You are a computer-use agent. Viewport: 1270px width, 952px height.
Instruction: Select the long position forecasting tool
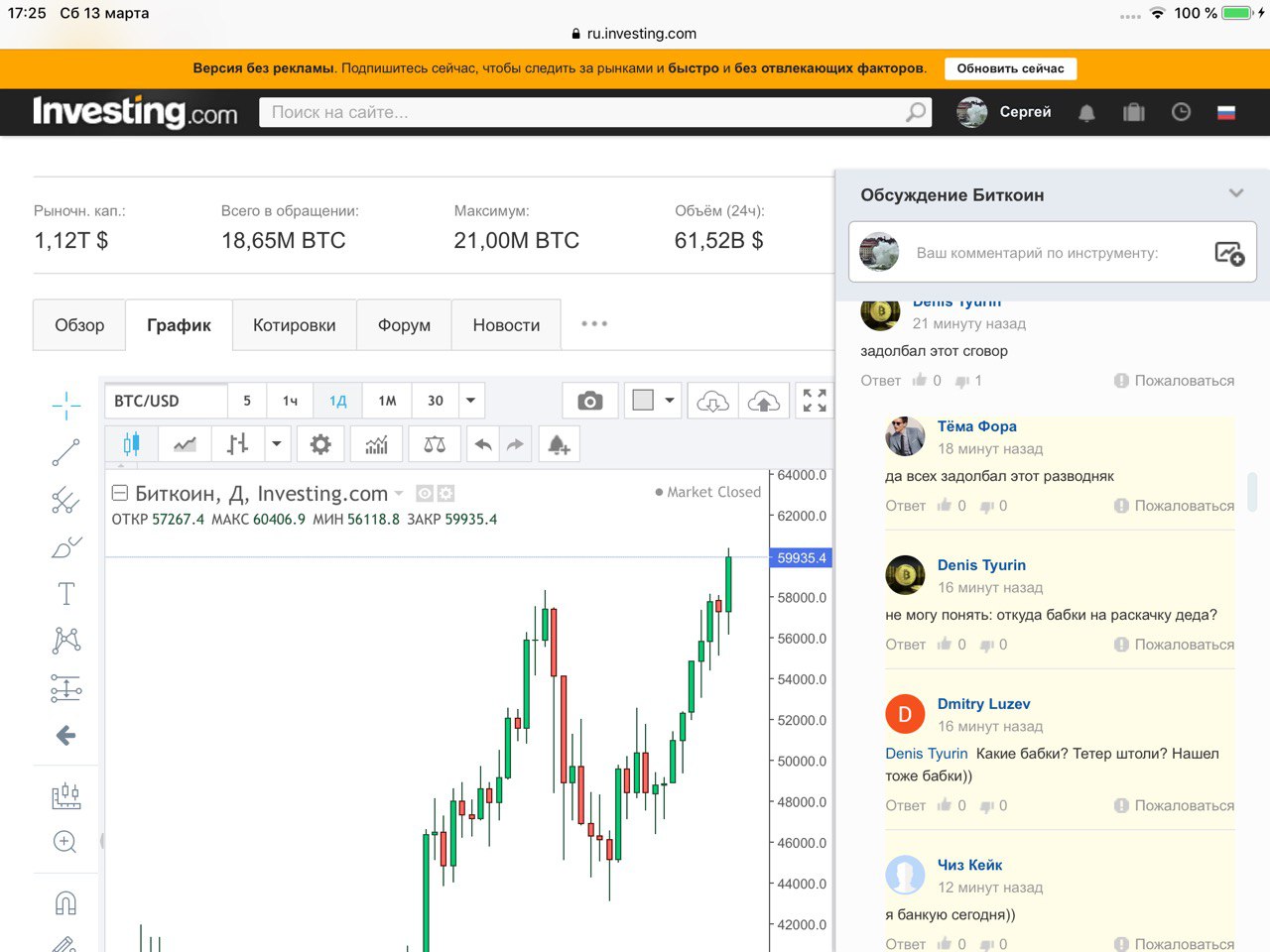[x=65, y=795]
